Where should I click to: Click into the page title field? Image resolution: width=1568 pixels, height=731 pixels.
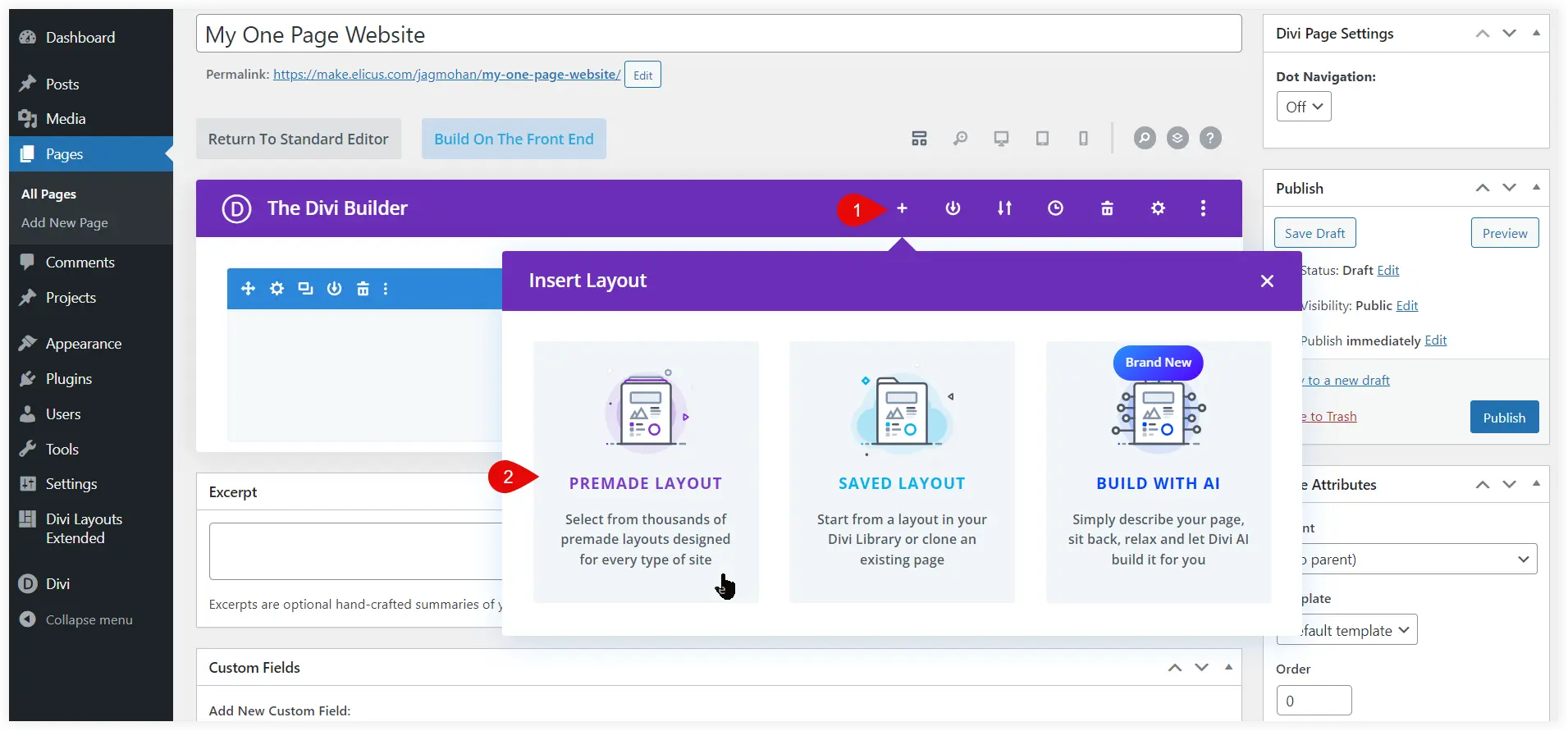[x=719, y=34]
